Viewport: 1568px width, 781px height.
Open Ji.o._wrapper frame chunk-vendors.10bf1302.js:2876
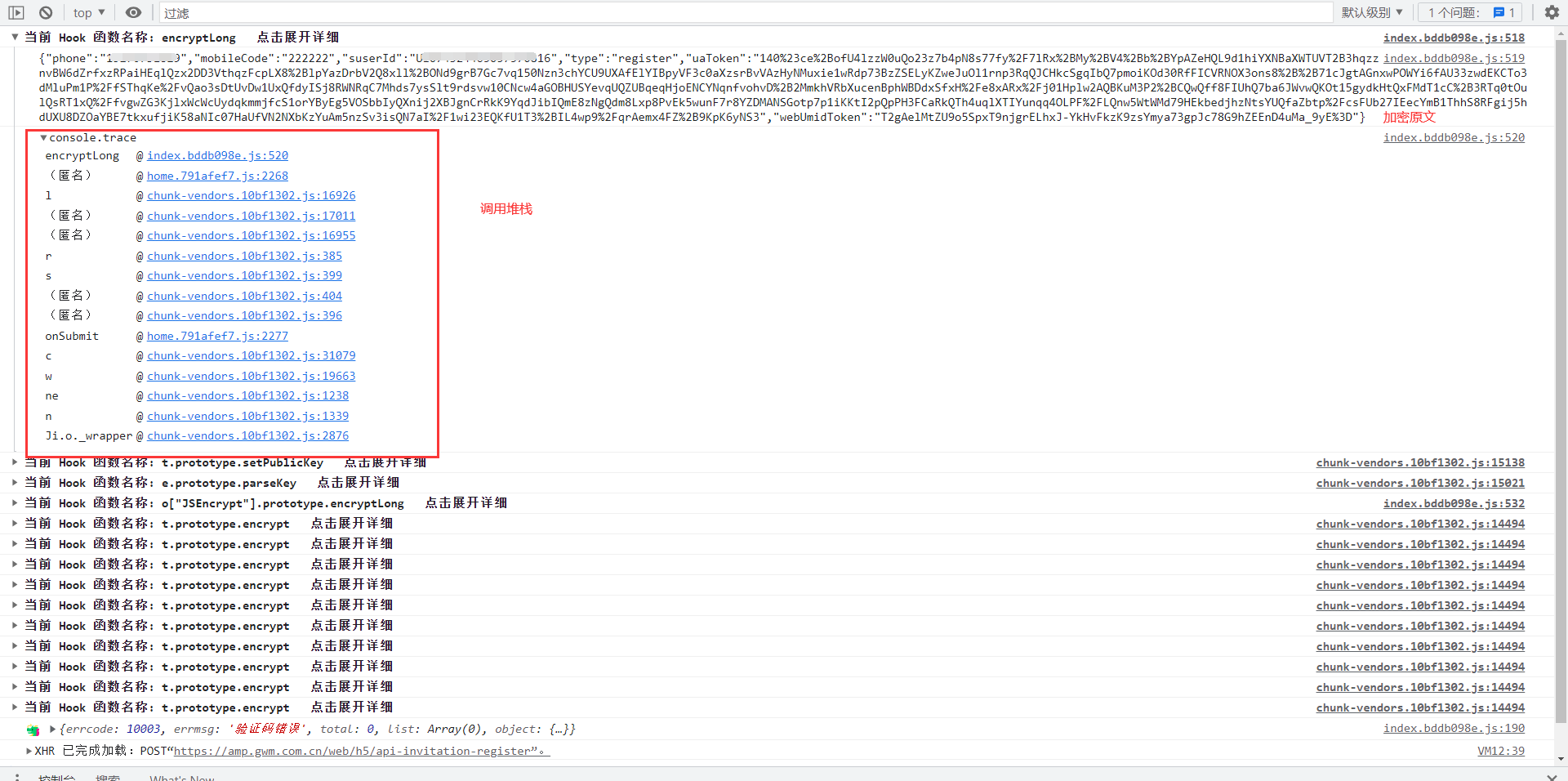click(247, 435)
